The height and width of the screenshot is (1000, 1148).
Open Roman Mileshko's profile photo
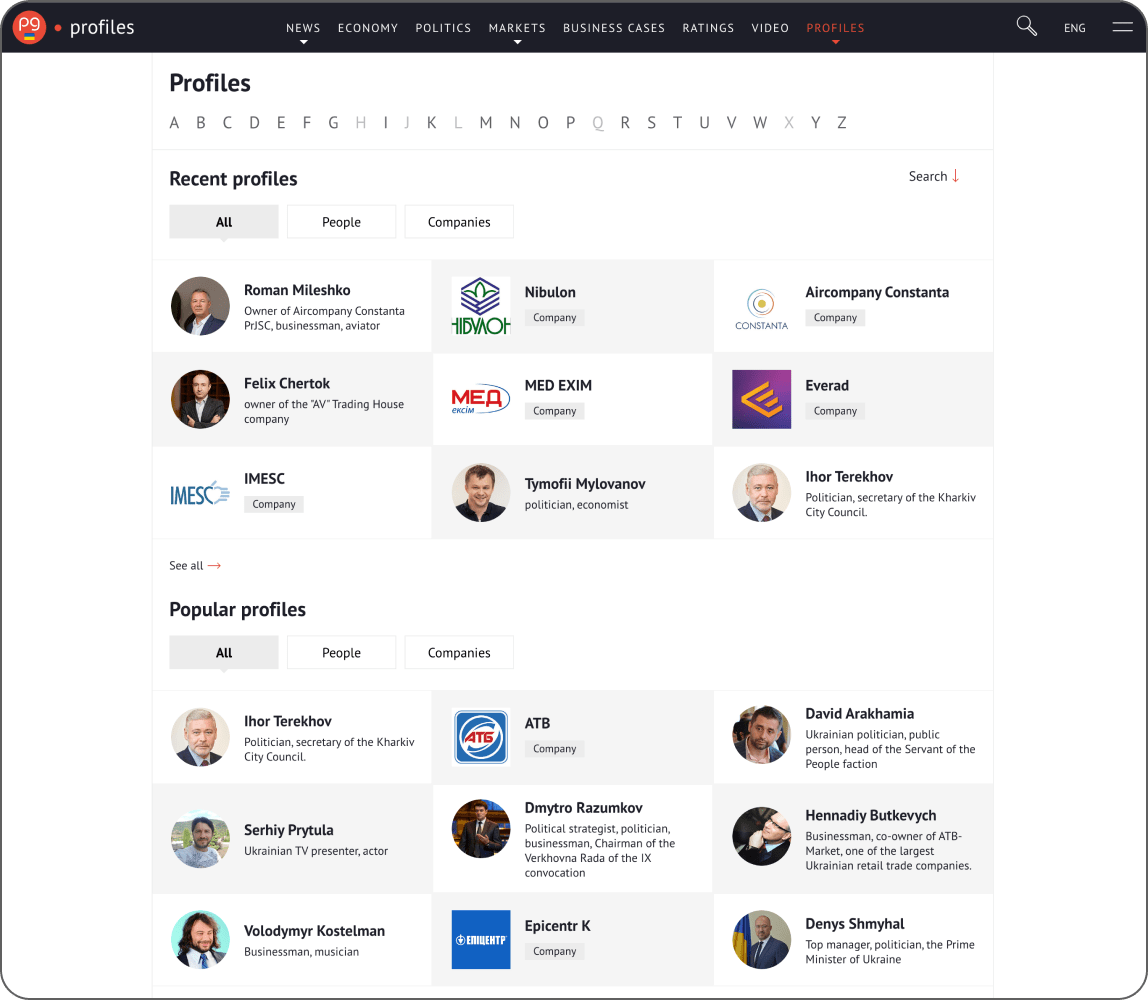pos(200,306)
